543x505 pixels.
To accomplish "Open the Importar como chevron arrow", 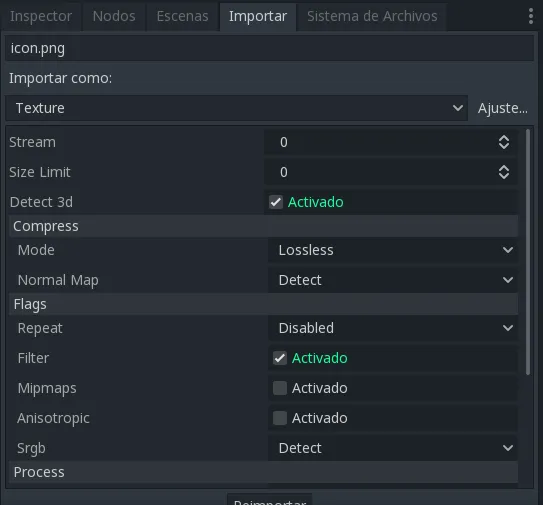I will (x=457, y=108).
